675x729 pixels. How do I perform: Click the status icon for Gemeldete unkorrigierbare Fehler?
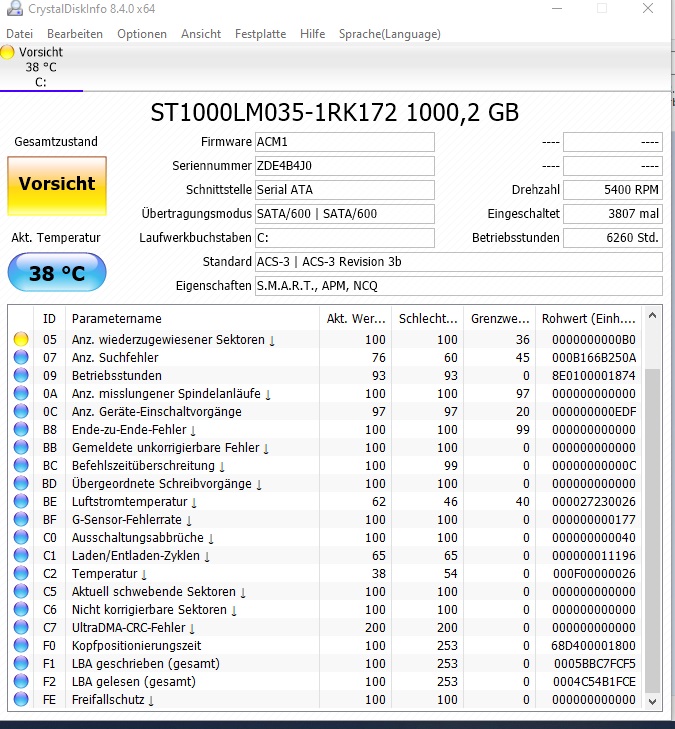(x=21, y=447)
